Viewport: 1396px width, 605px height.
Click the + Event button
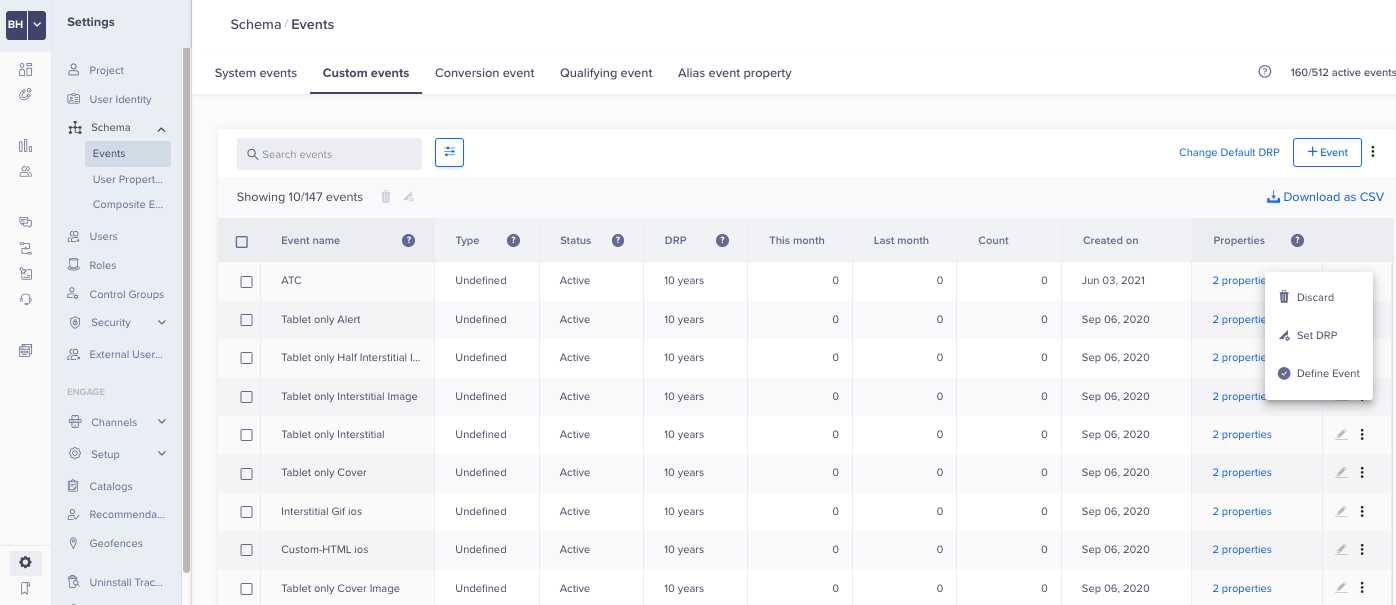pos(1327,152)
